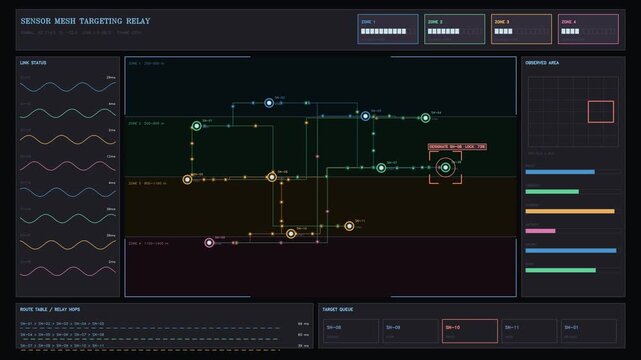Select sensor node SN-03 on the map
The image size is (641, 360).
point(365,116)
